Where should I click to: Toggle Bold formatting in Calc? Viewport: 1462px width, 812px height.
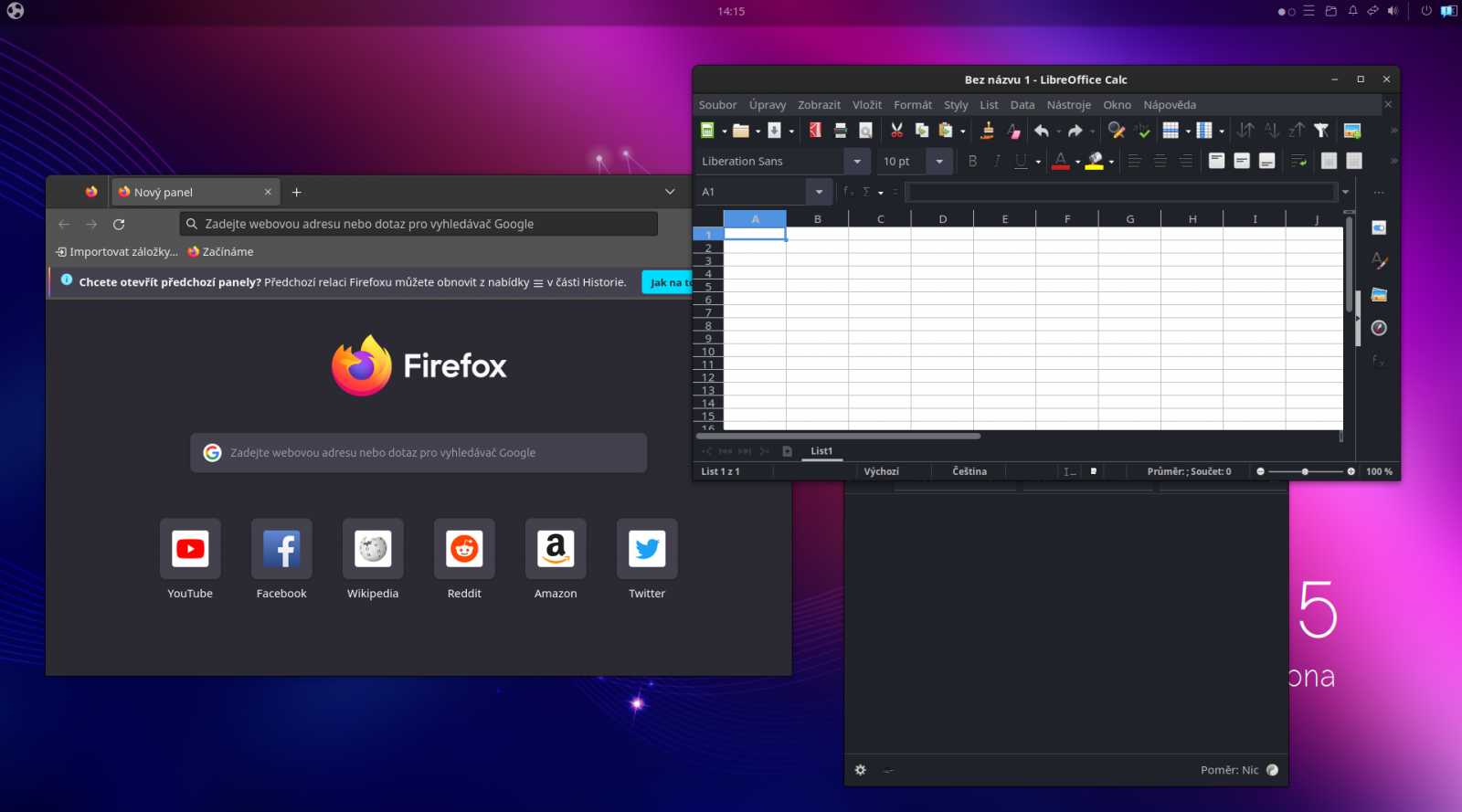972,162
